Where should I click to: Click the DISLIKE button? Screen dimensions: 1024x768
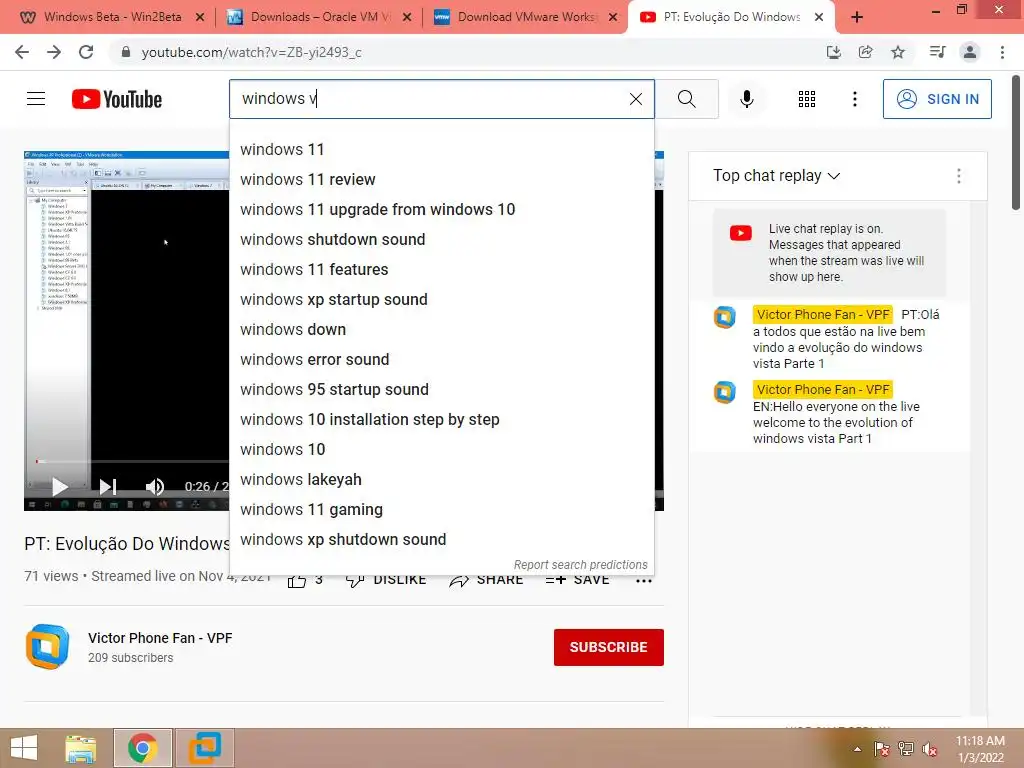pos(385,580)
